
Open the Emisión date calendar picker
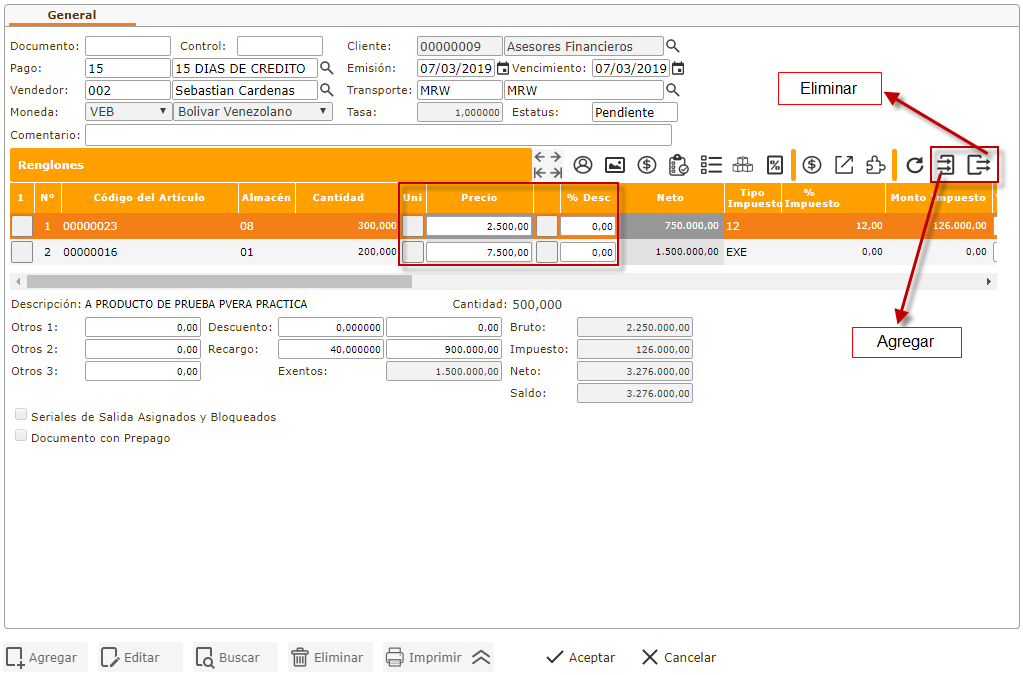[x=503, y=69]
